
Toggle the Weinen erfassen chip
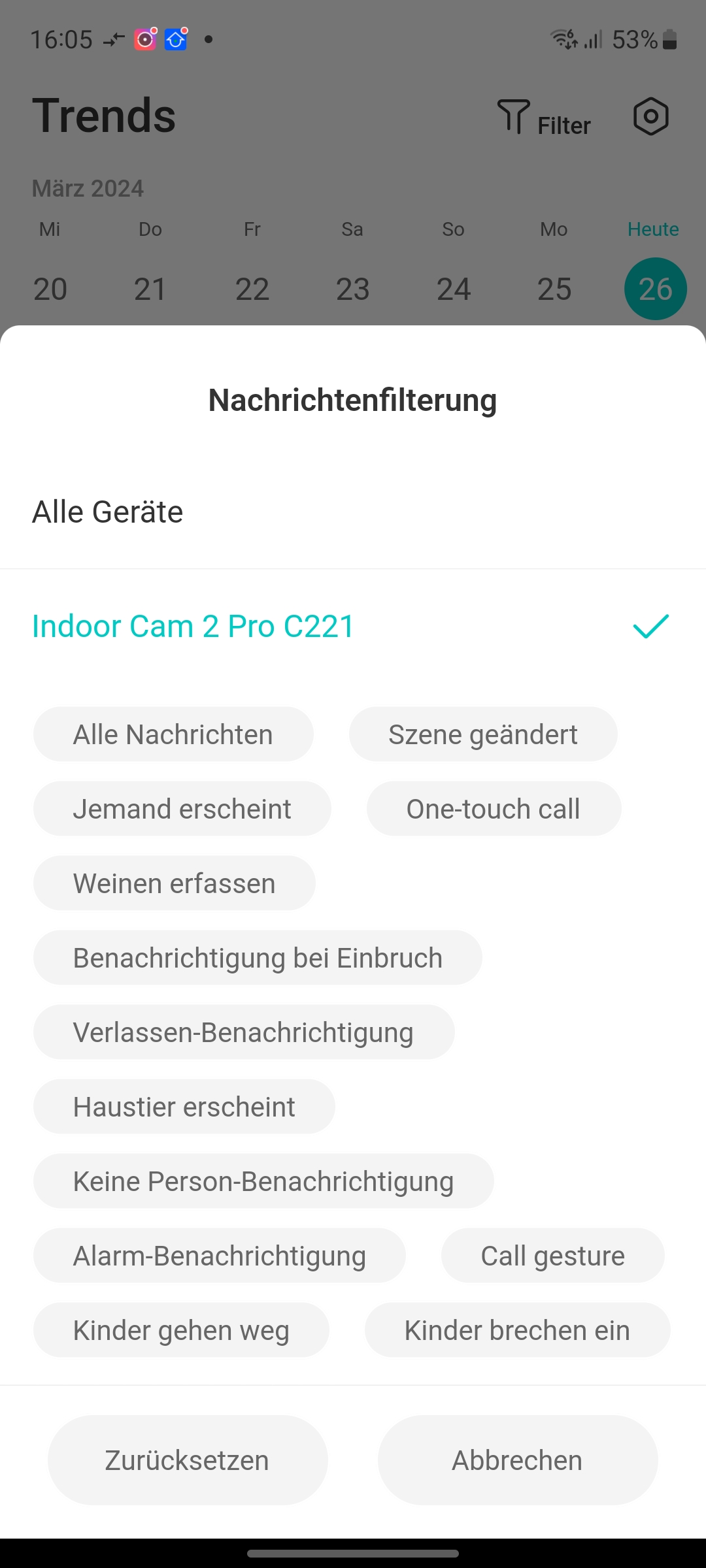(174, 883)
